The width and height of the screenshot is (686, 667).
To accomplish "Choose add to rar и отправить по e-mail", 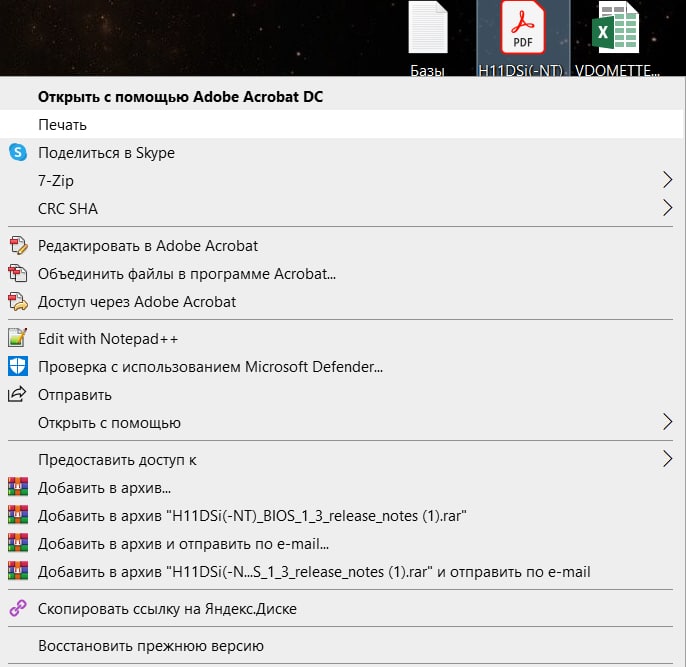I will 341,572.
